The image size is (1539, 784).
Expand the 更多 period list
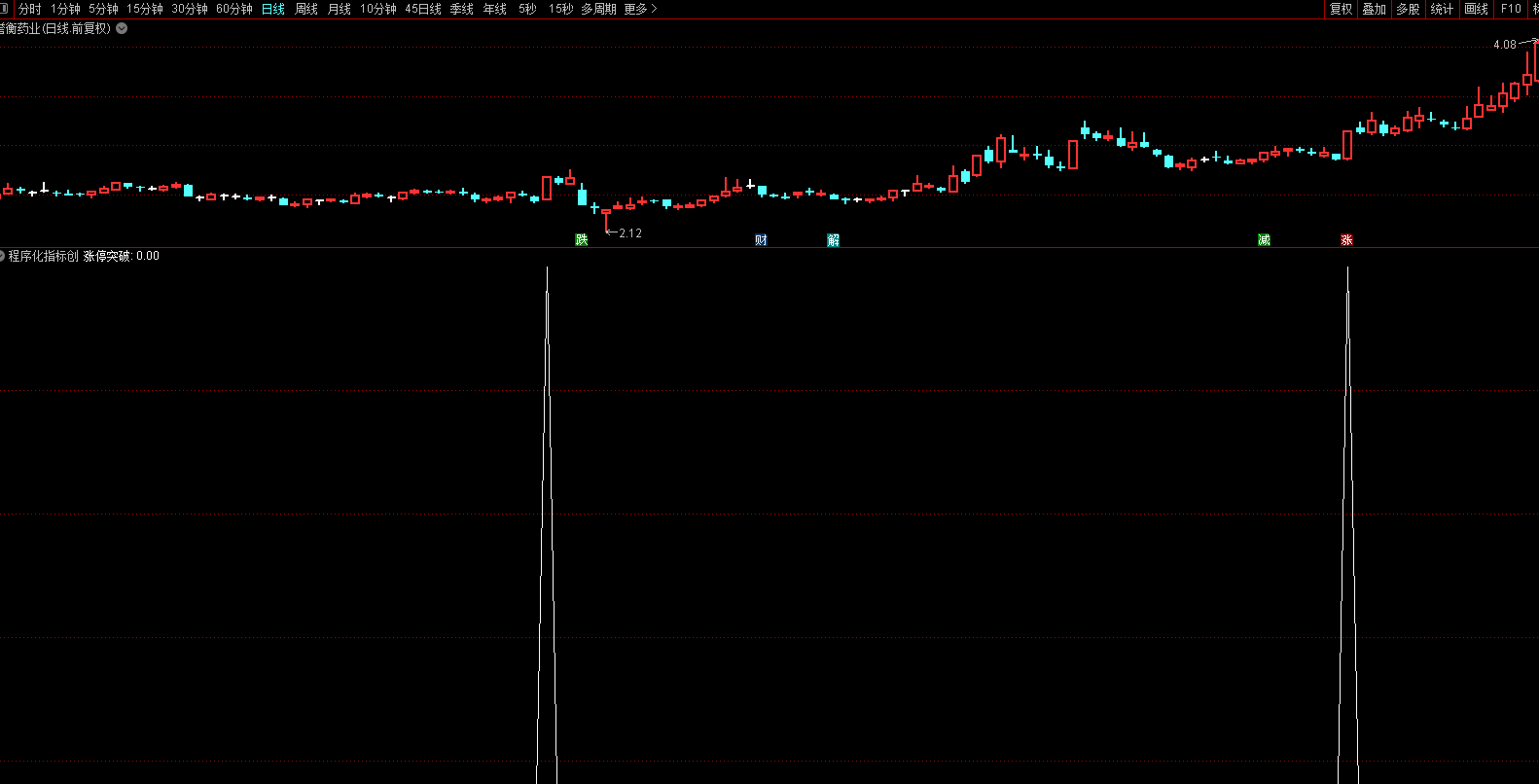[640, 9]
